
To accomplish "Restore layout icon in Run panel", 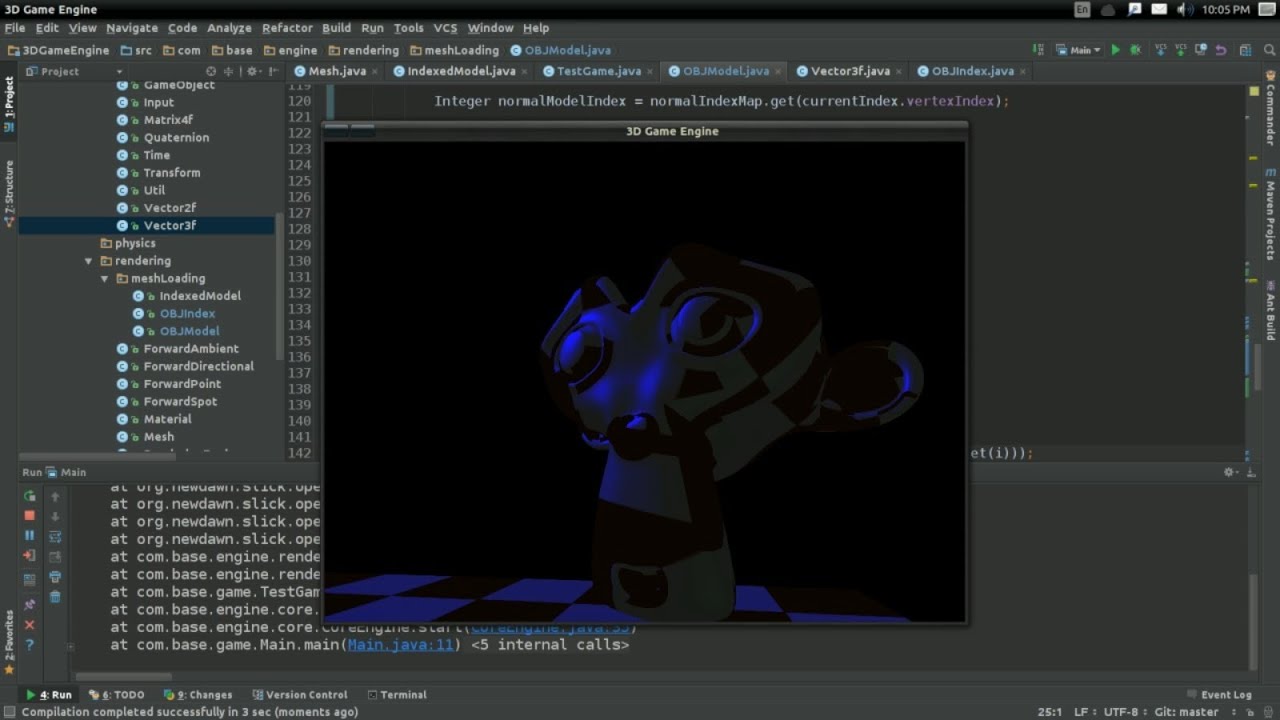I will tap(30, 580).
